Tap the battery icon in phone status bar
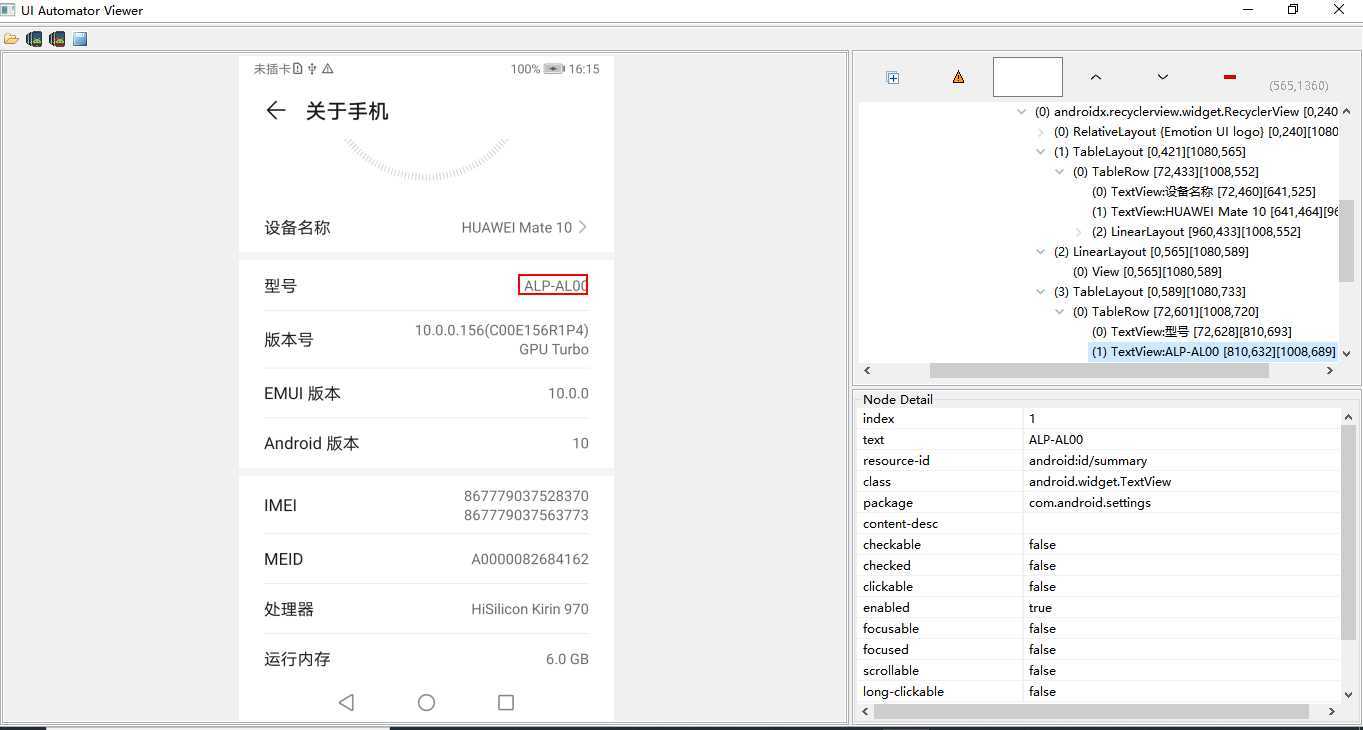Viewport: 1363px width, 730px height. [x=554, y=69]
